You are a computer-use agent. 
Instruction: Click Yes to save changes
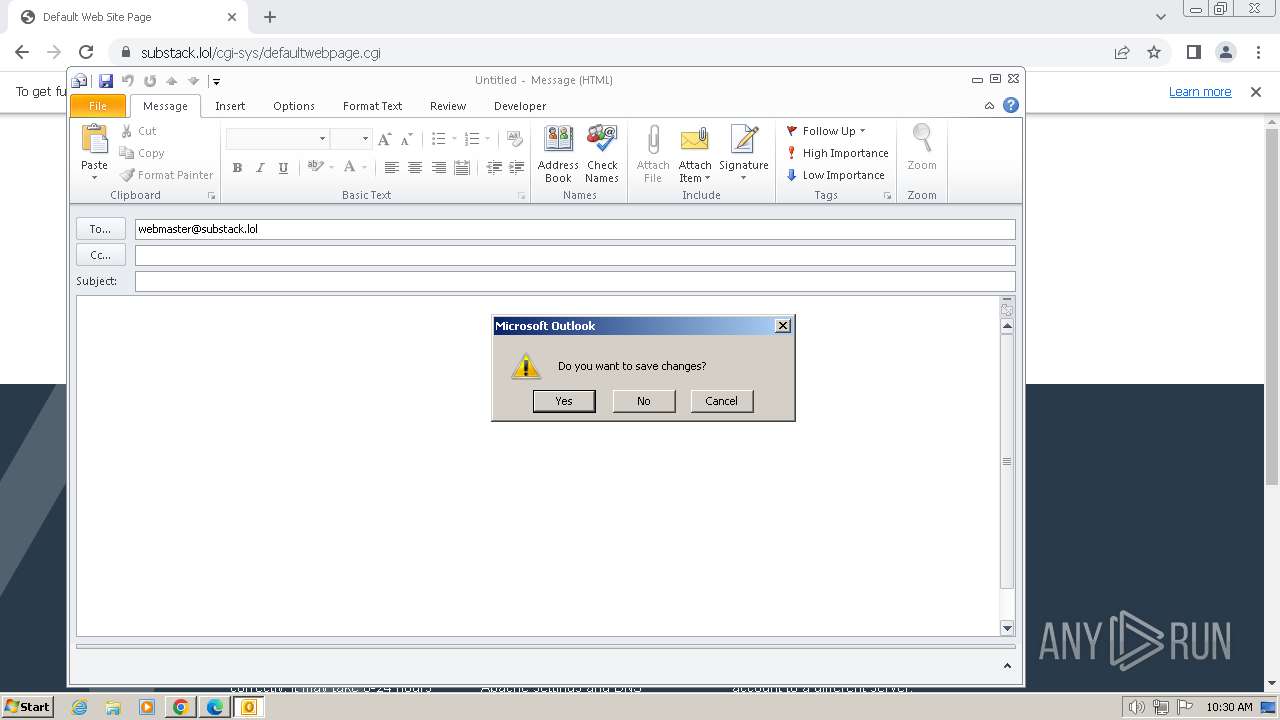[564, 401]
